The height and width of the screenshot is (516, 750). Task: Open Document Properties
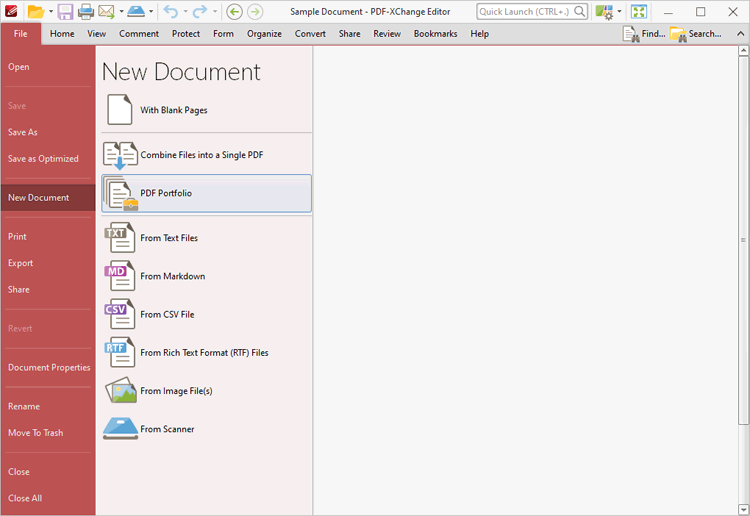coord(48,367)
